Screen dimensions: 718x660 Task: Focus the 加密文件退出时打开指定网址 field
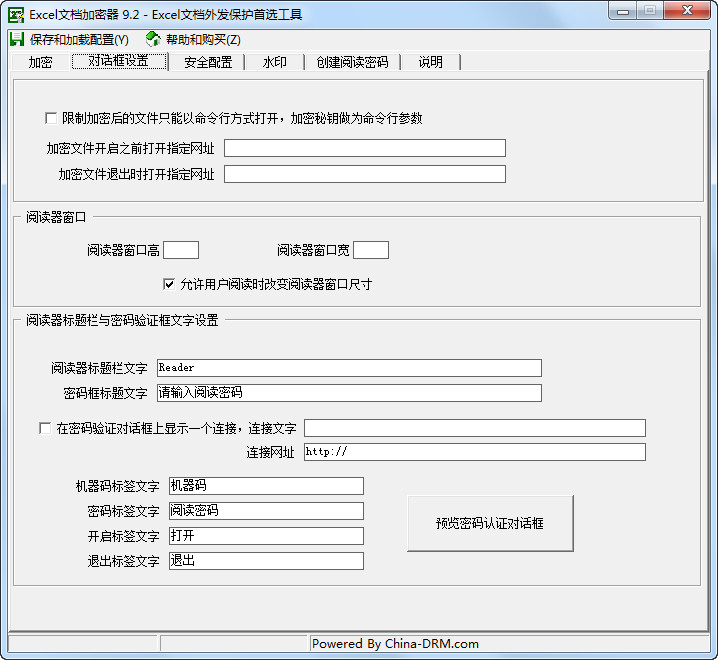point(365,174)
